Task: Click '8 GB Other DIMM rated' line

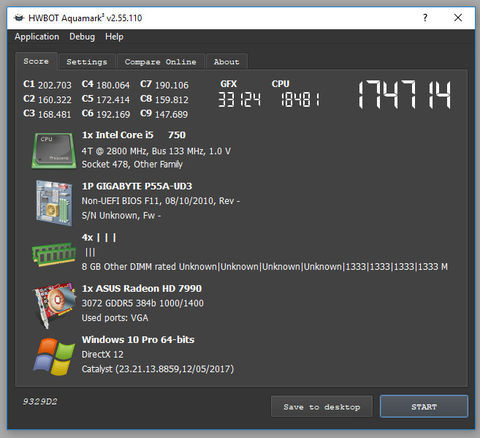Action: (265, 267)
